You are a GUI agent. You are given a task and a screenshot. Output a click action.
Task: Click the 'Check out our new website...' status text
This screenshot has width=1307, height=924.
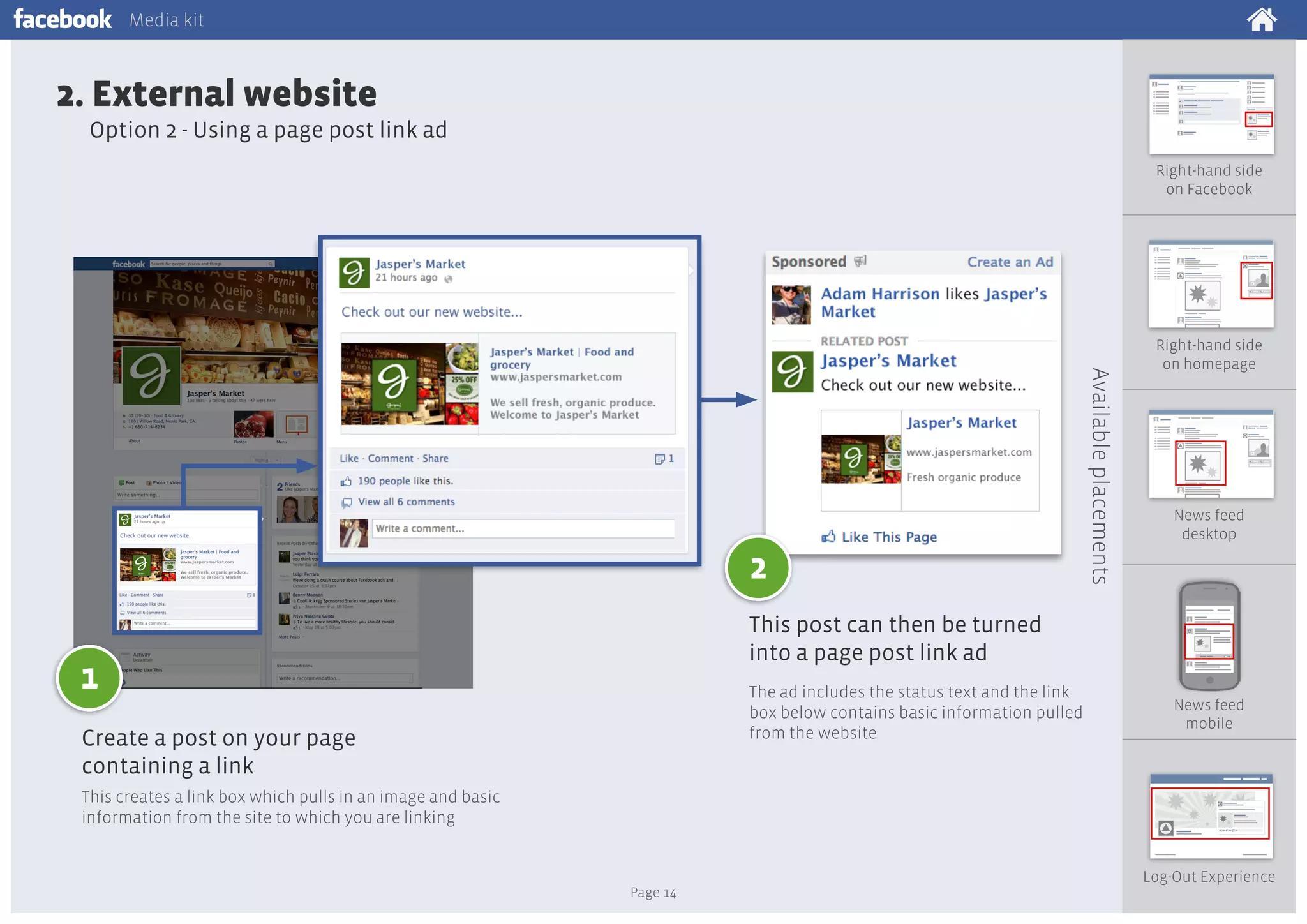point(431,312)
